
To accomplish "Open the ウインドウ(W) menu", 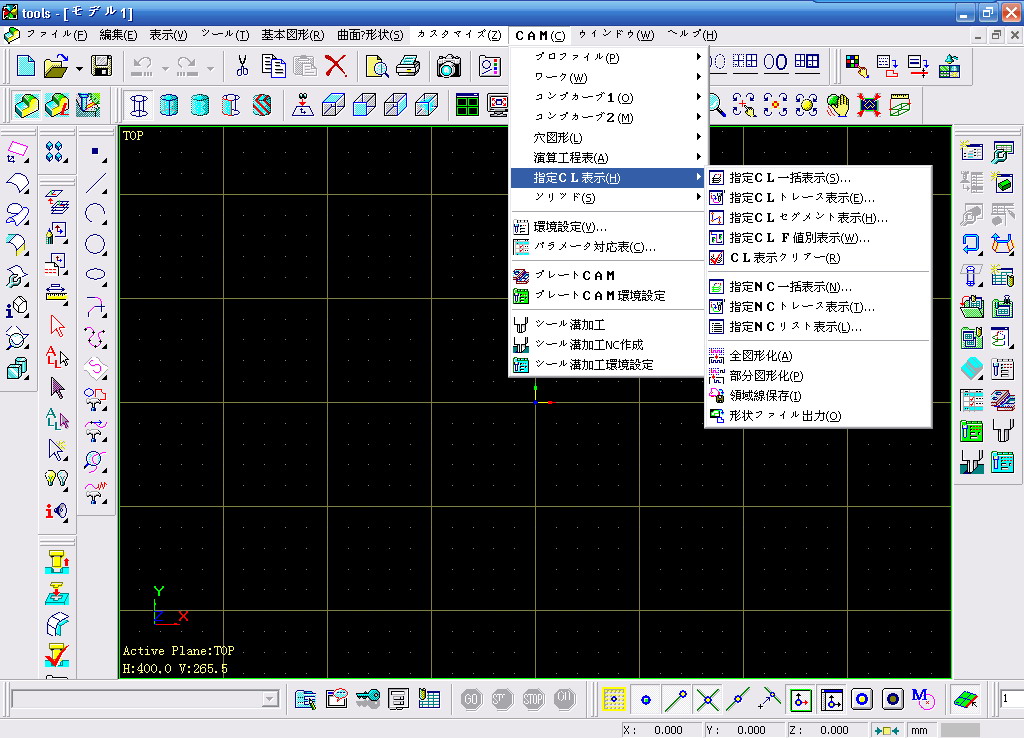I will pos(616,35).
